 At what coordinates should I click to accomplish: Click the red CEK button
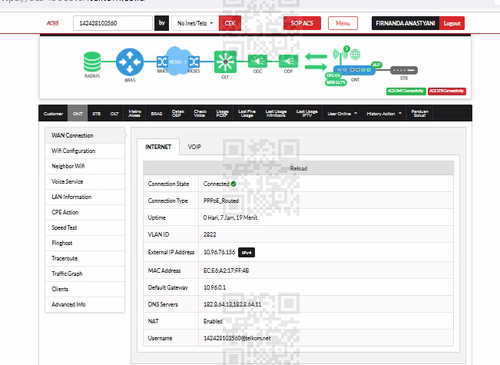click(x=230, y=23)
